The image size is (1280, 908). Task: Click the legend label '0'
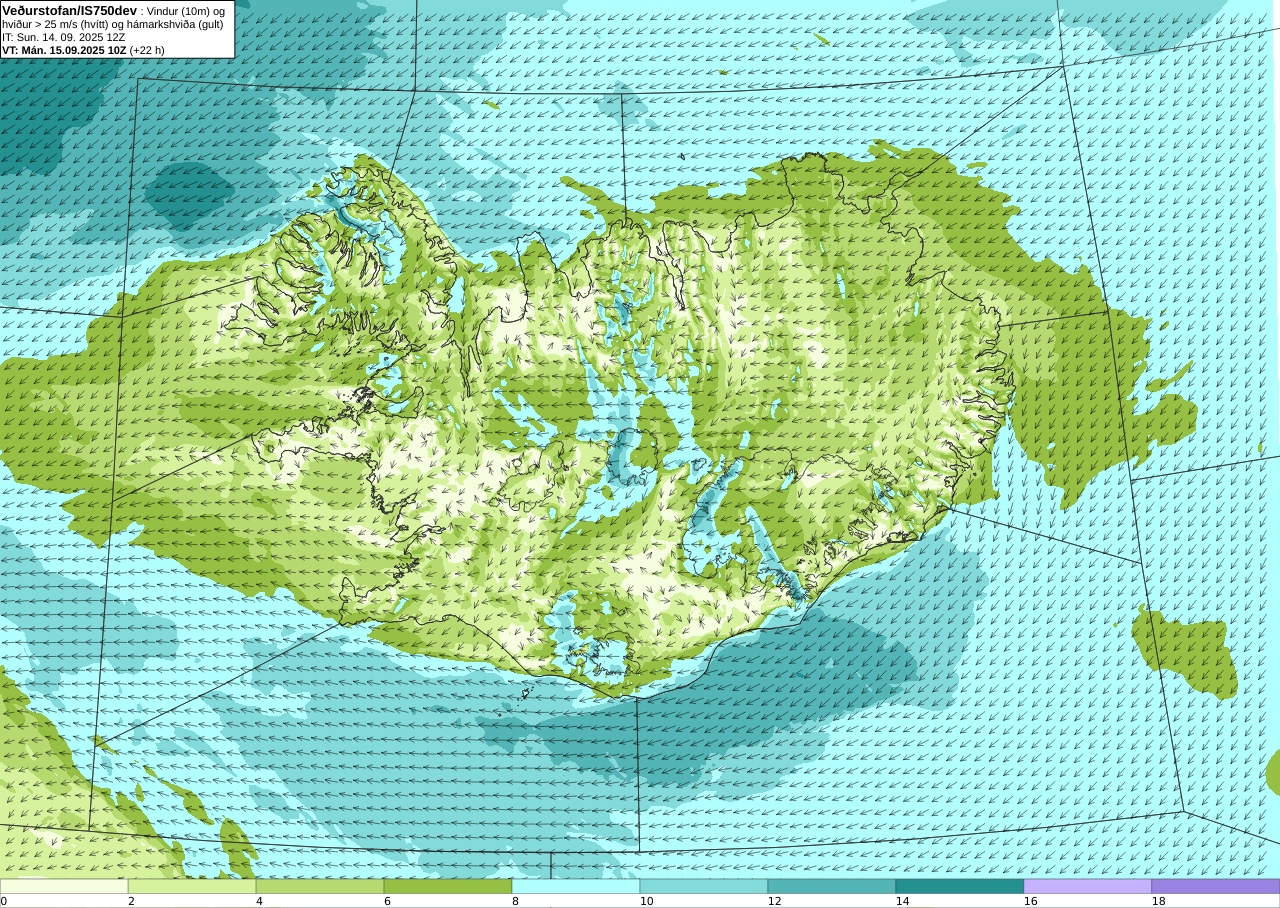coord(4,901)
